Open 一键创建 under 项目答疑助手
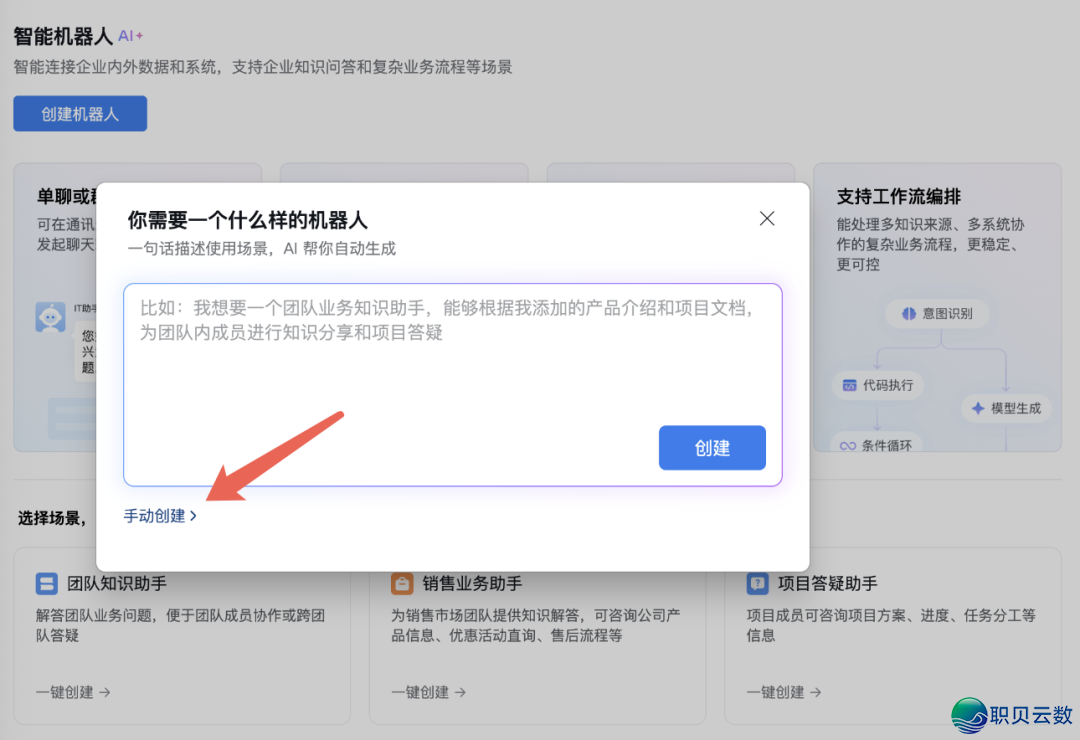1080x740 pixels. (776, 692)
